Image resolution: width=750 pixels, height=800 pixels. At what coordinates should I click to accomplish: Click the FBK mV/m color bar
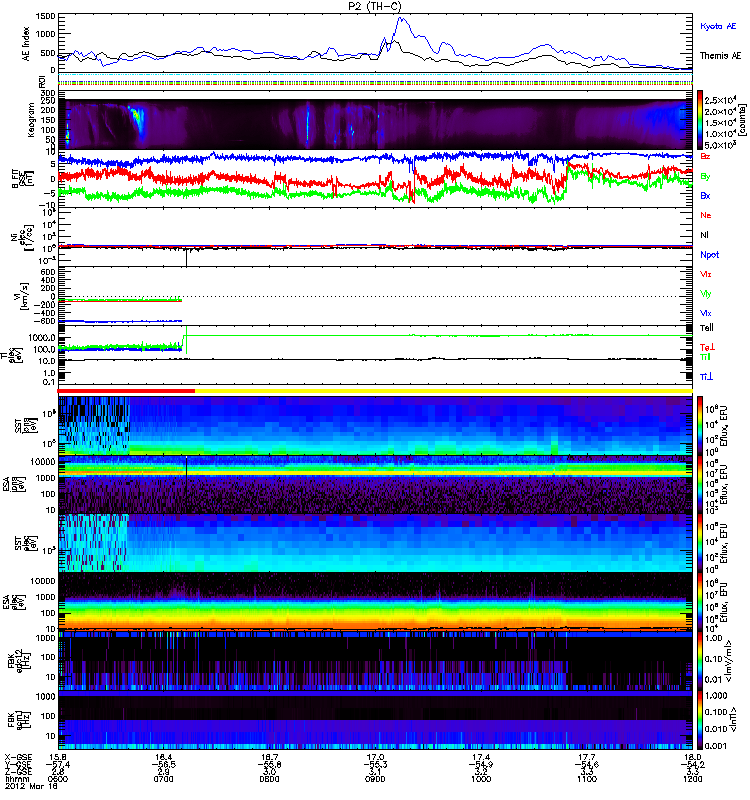coord(701,661)
